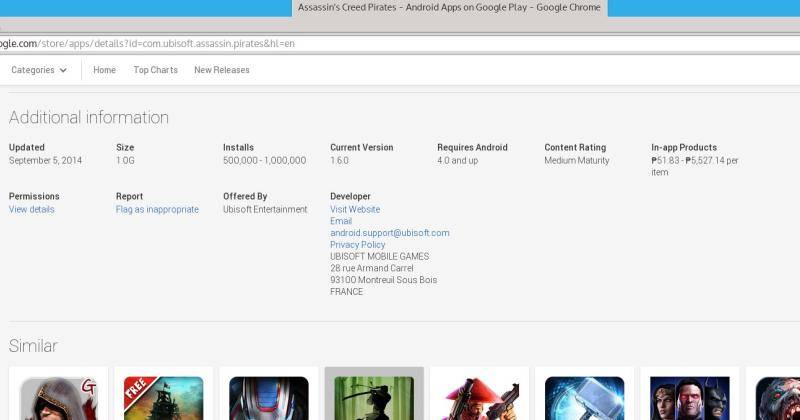
Task: Open the pirate ship app with FREE ribbon
Action: tap(163, 398)
